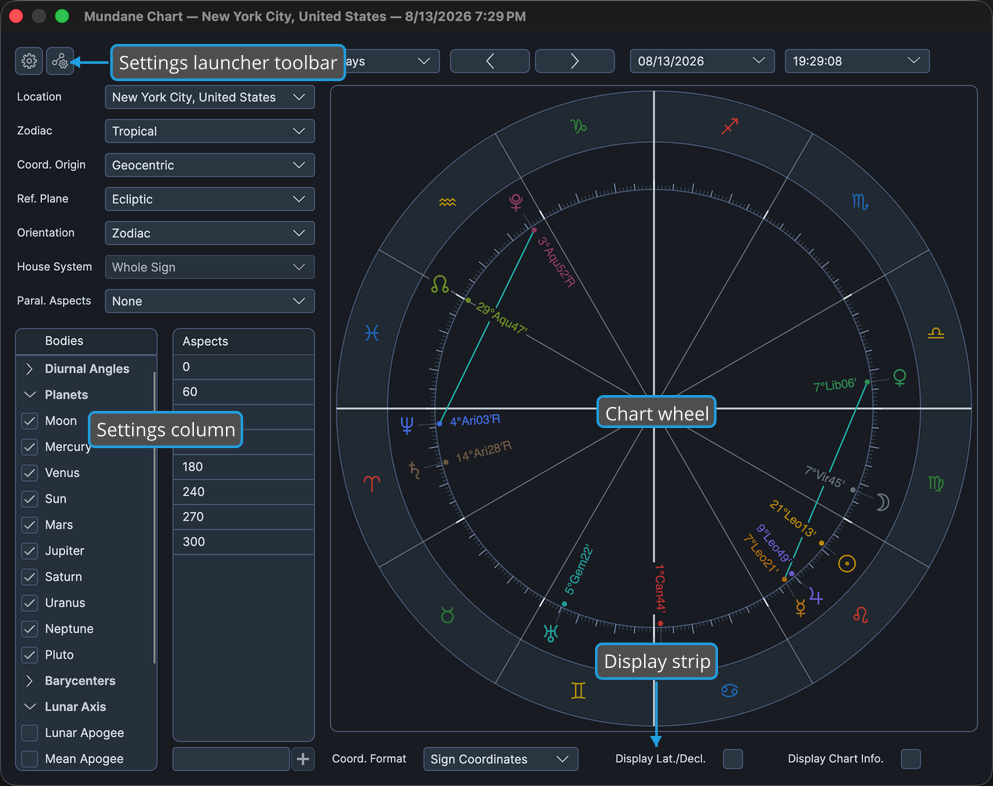Select the 270 aspect row

[244, 517]
